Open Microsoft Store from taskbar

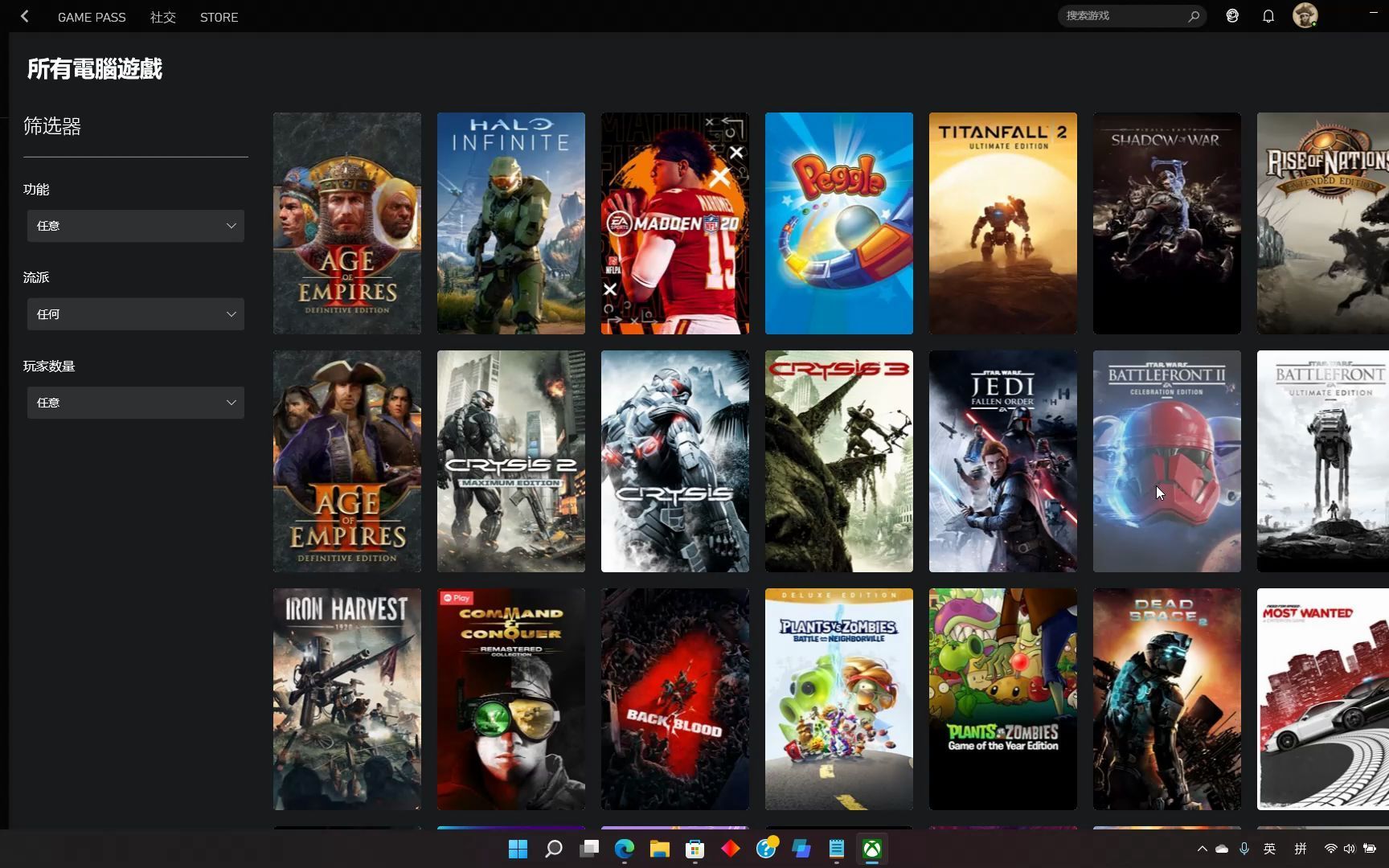click(695, 849)
